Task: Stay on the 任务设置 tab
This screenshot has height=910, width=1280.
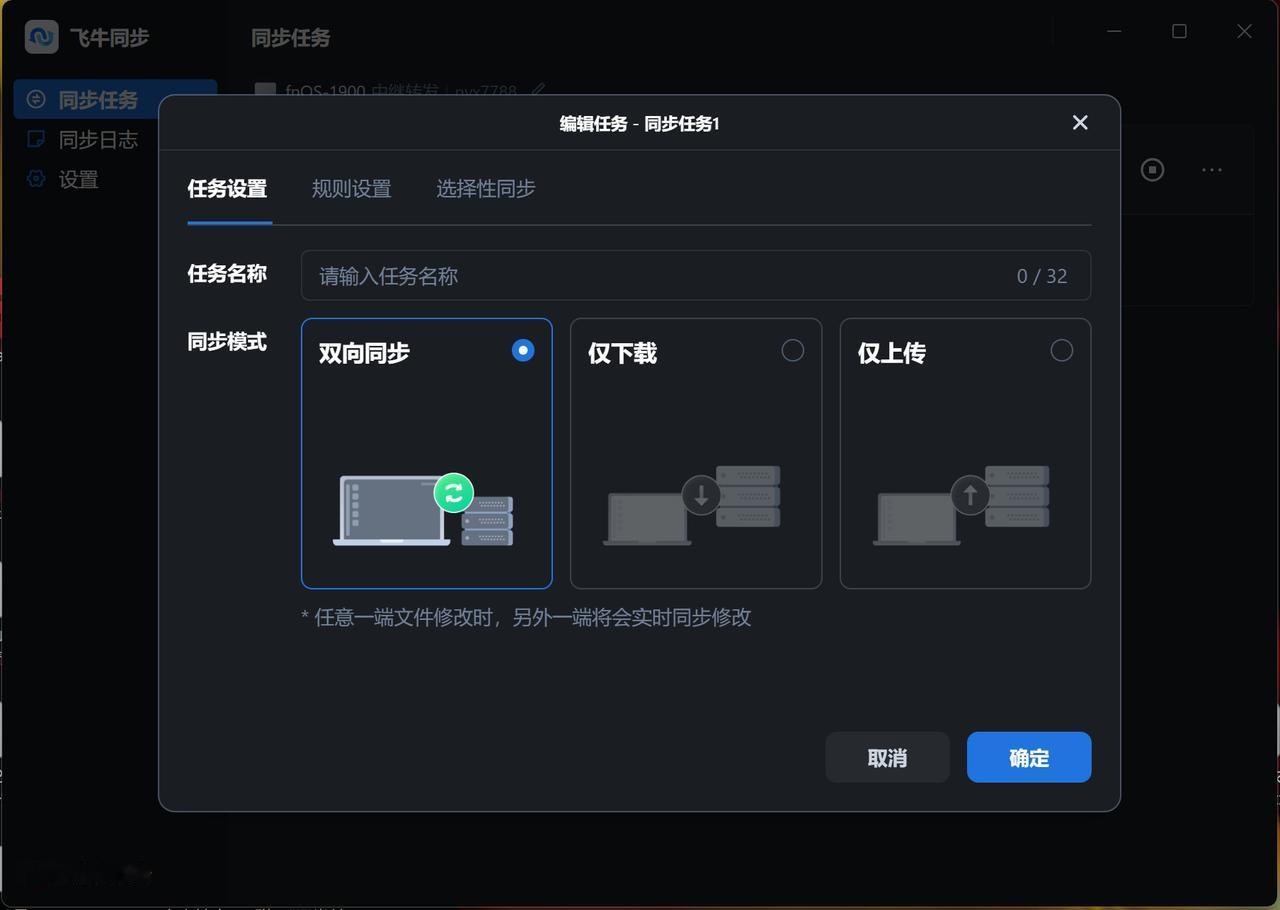Action: (x=228, y=188)
